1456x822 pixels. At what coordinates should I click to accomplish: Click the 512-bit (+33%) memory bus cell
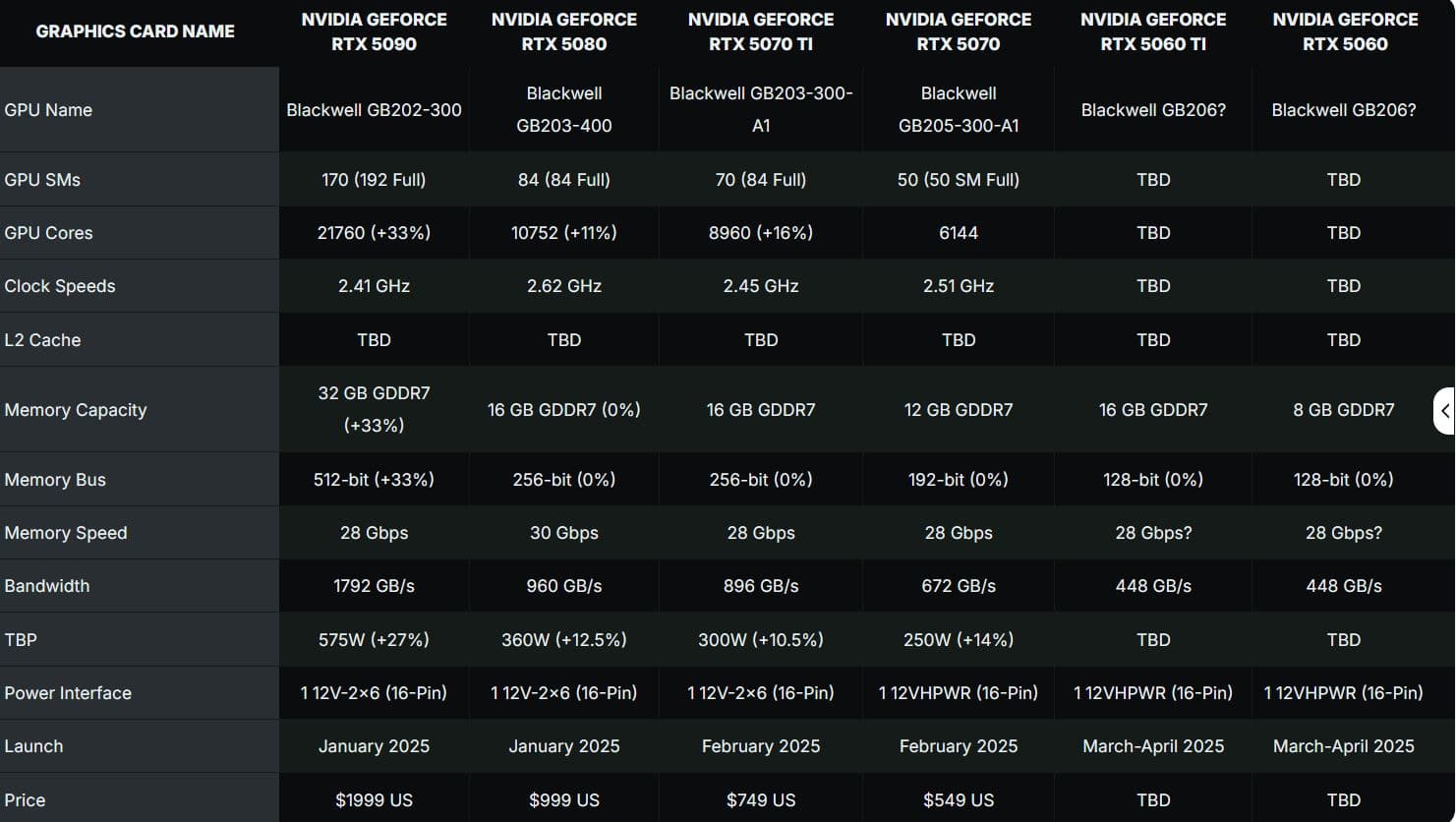(x=374, y=480)
